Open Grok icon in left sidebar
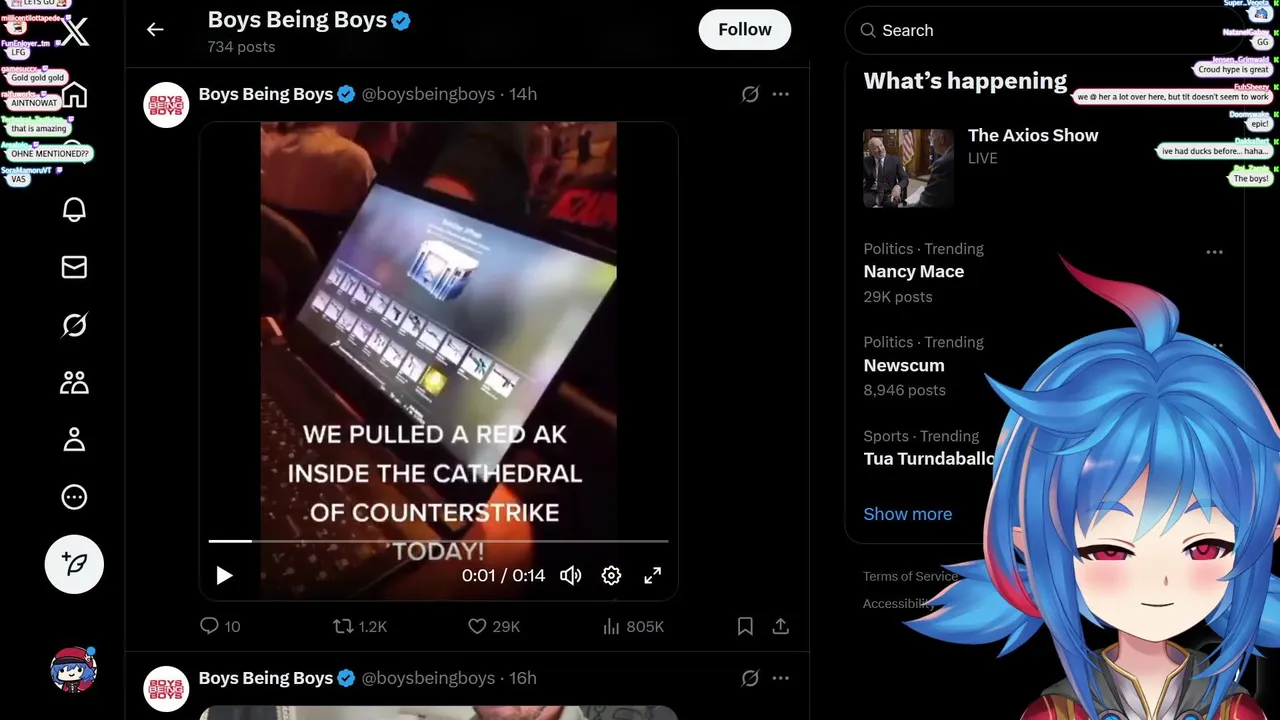Viewport: 1280px width, 720px height. [x=74, y=325]
